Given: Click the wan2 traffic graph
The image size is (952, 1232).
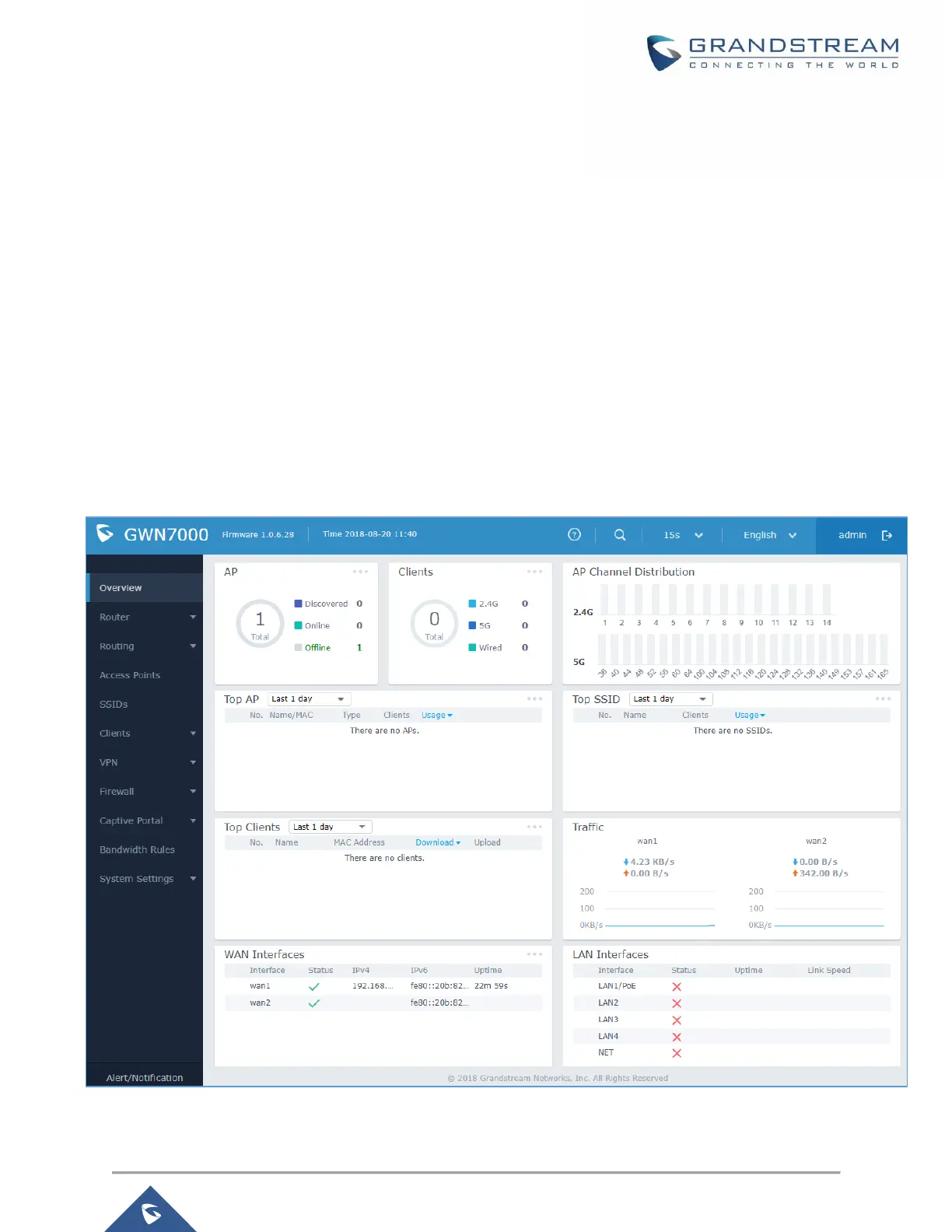Looking at the screenshot, I should (x=817, y=908).
